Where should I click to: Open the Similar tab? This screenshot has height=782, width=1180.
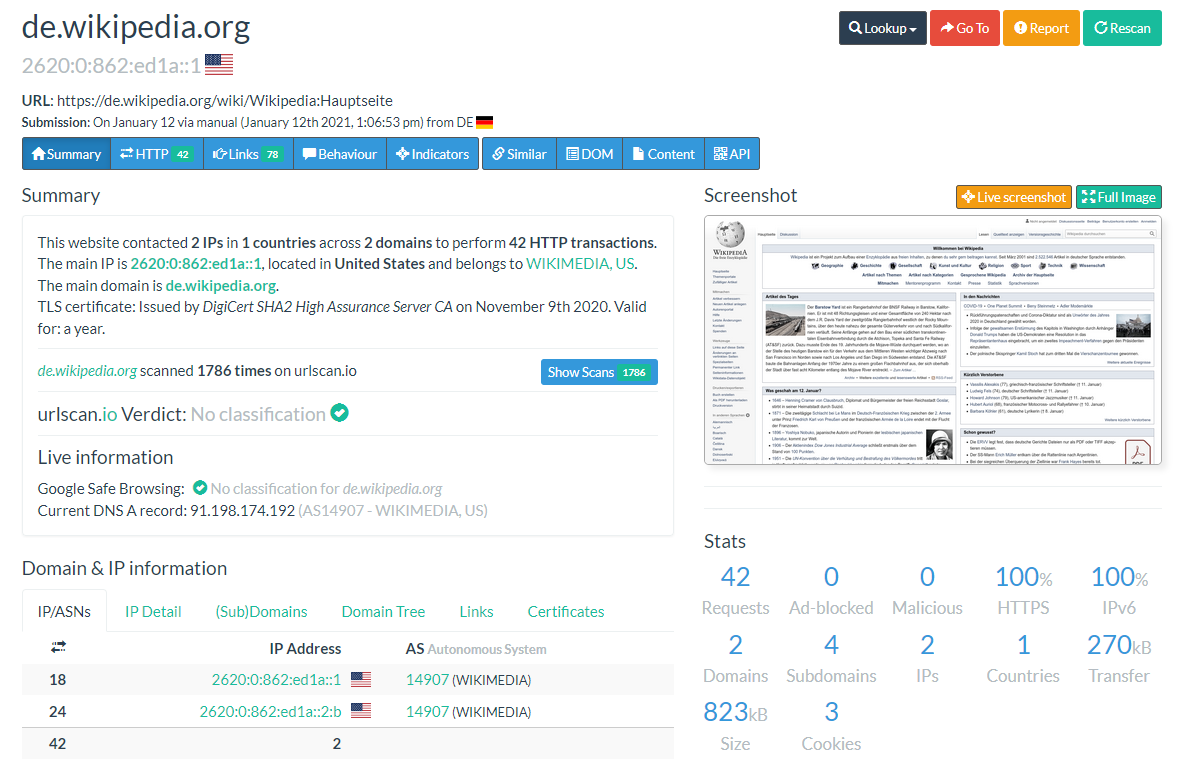[519, 154]
